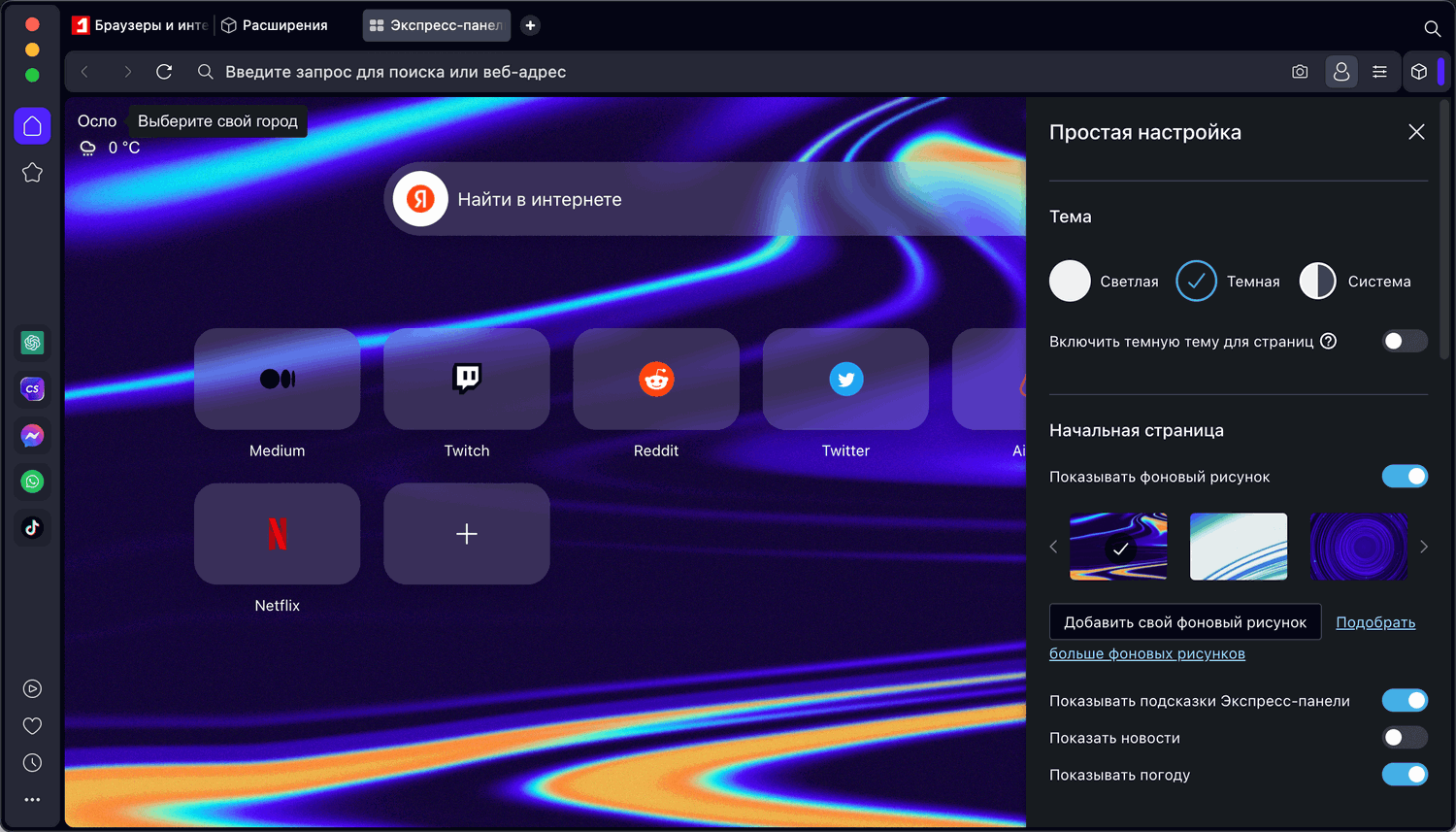The width and height of the screenshot is (1456, 832).
Task: Click 'Добавить свой фоновый рисунок' button
Action: [x=1185, y=622]
